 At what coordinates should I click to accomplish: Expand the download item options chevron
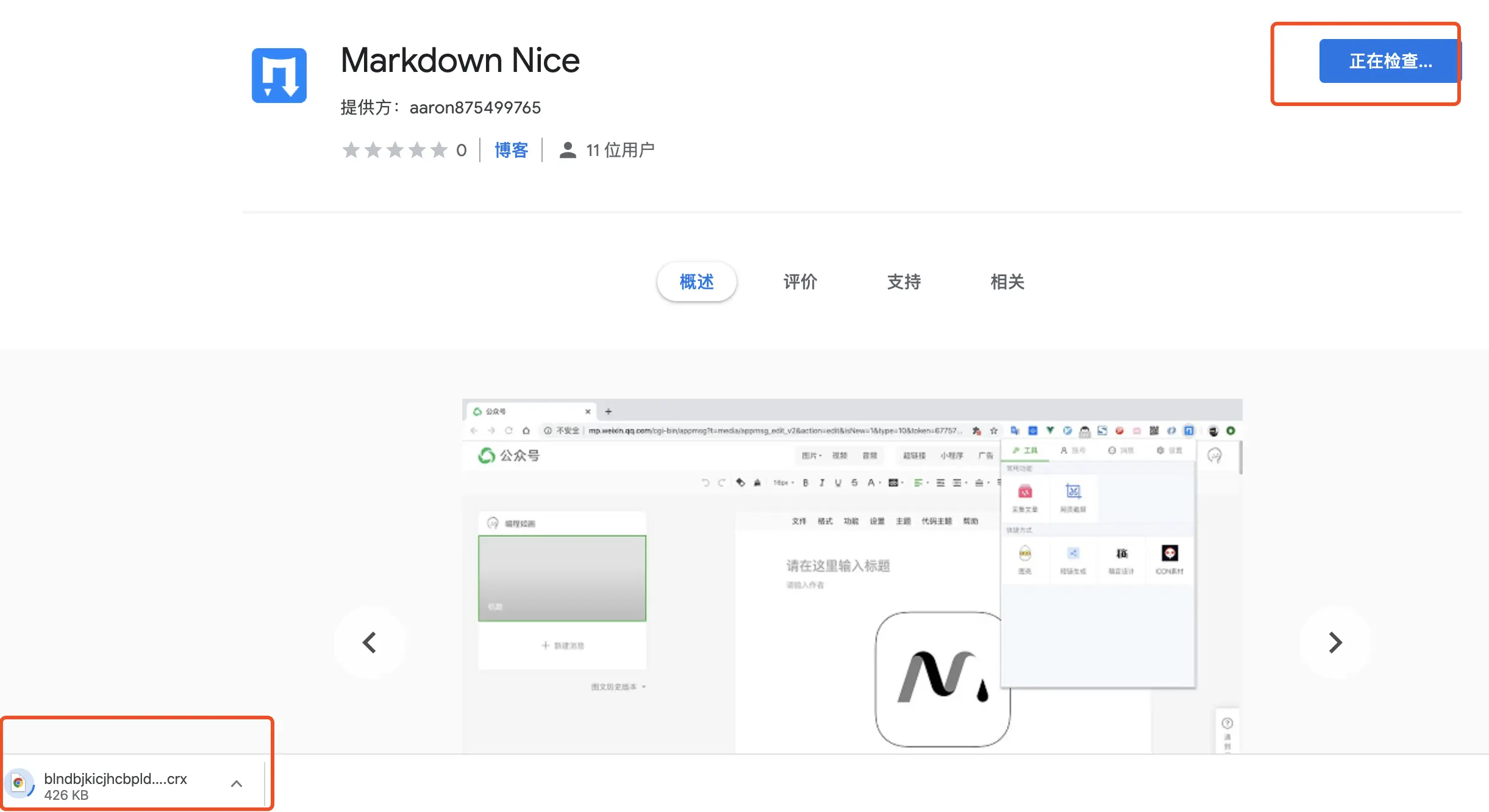[237, 784]
